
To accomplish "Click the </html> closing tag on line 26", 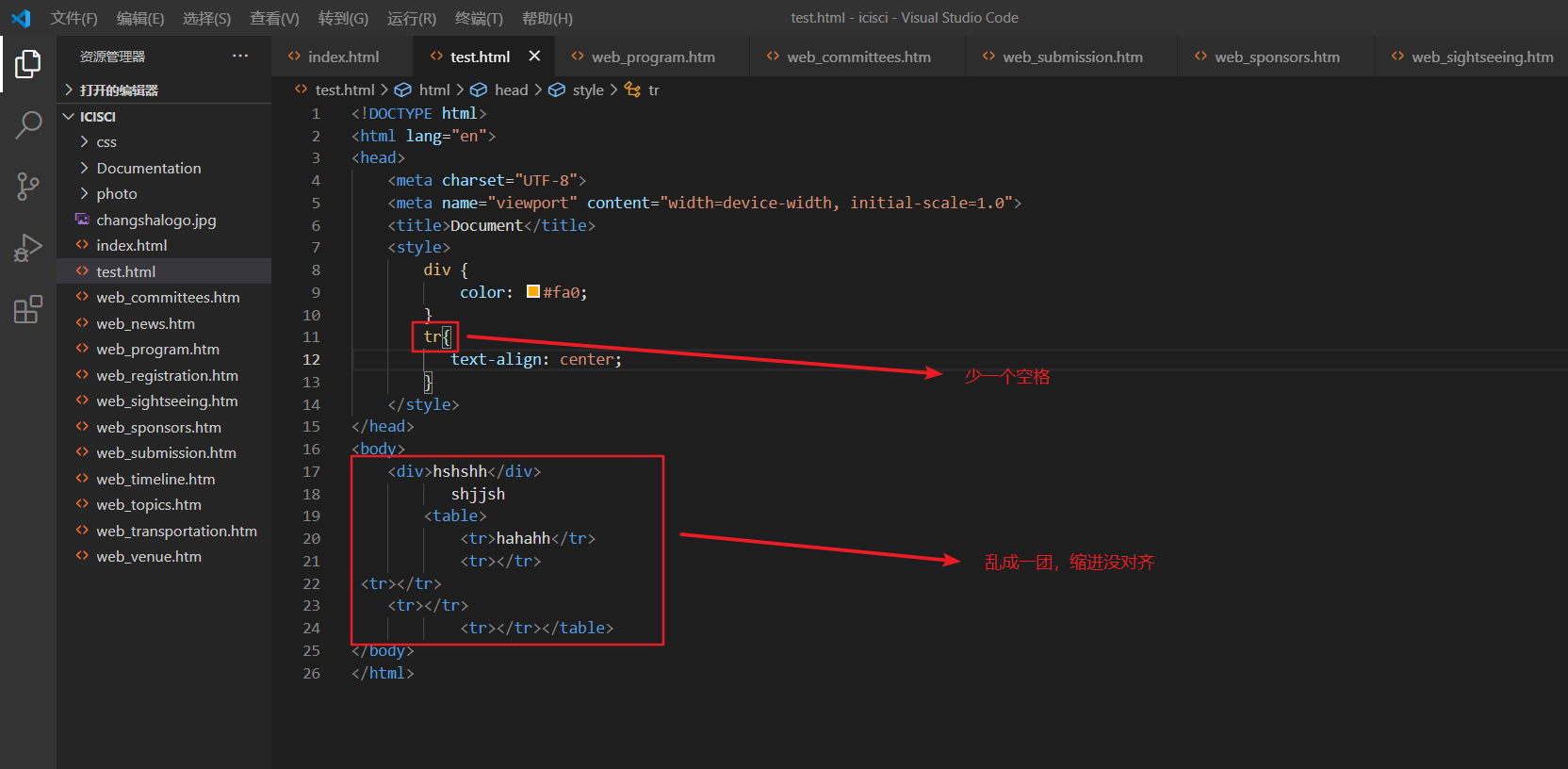I will [x=383, y=673].
